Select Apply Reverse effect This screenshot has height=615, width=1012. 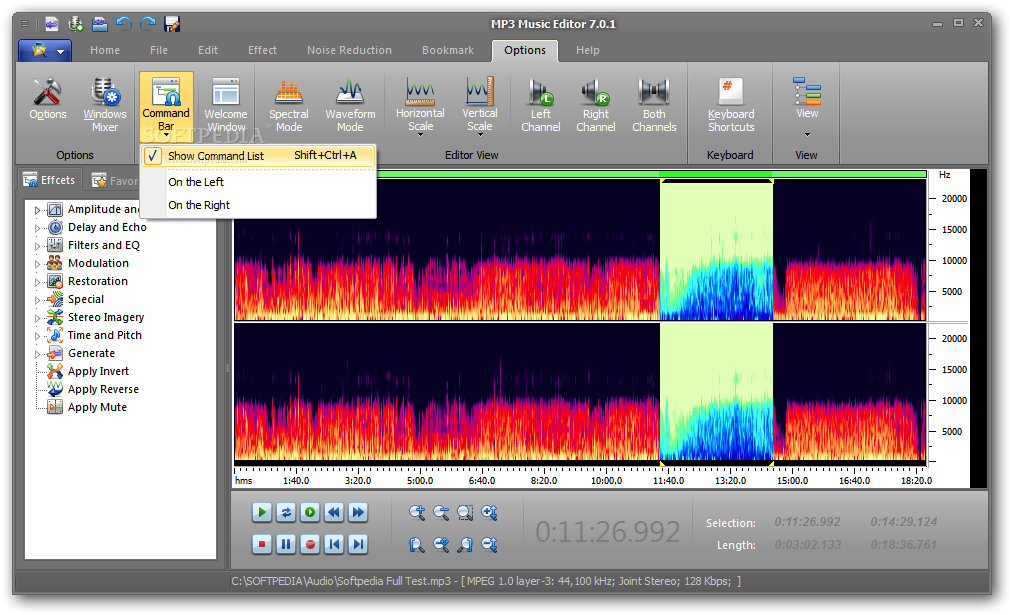click(103, 389)
